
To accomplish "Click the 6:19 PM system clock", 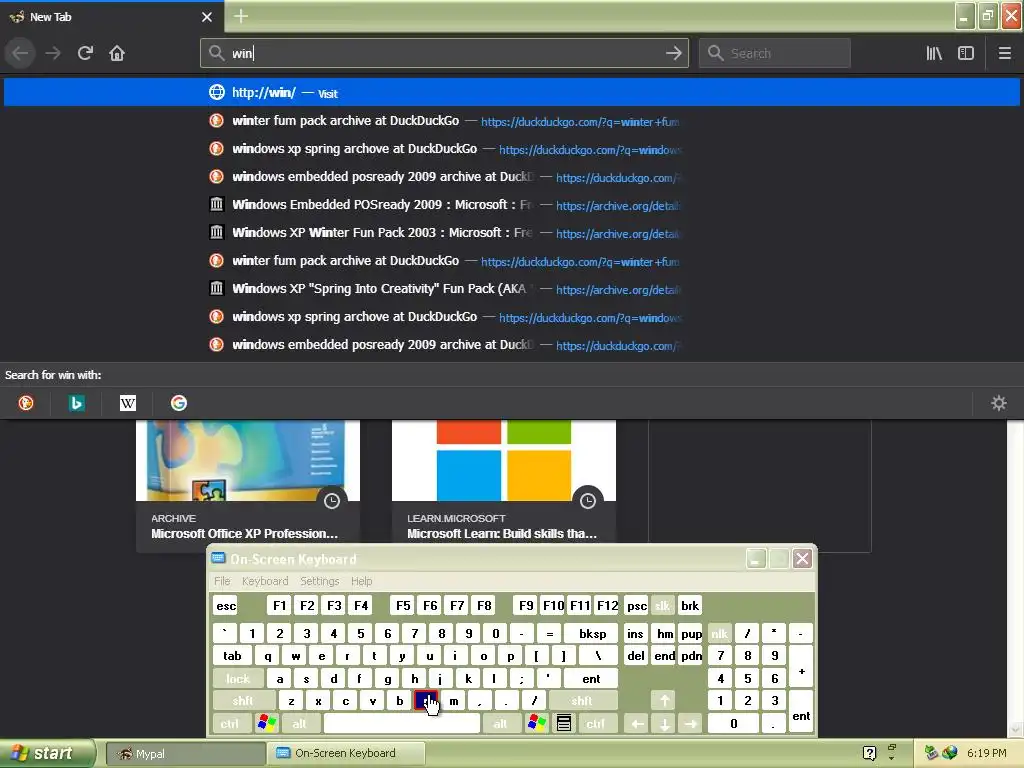I will coord(986,753).
